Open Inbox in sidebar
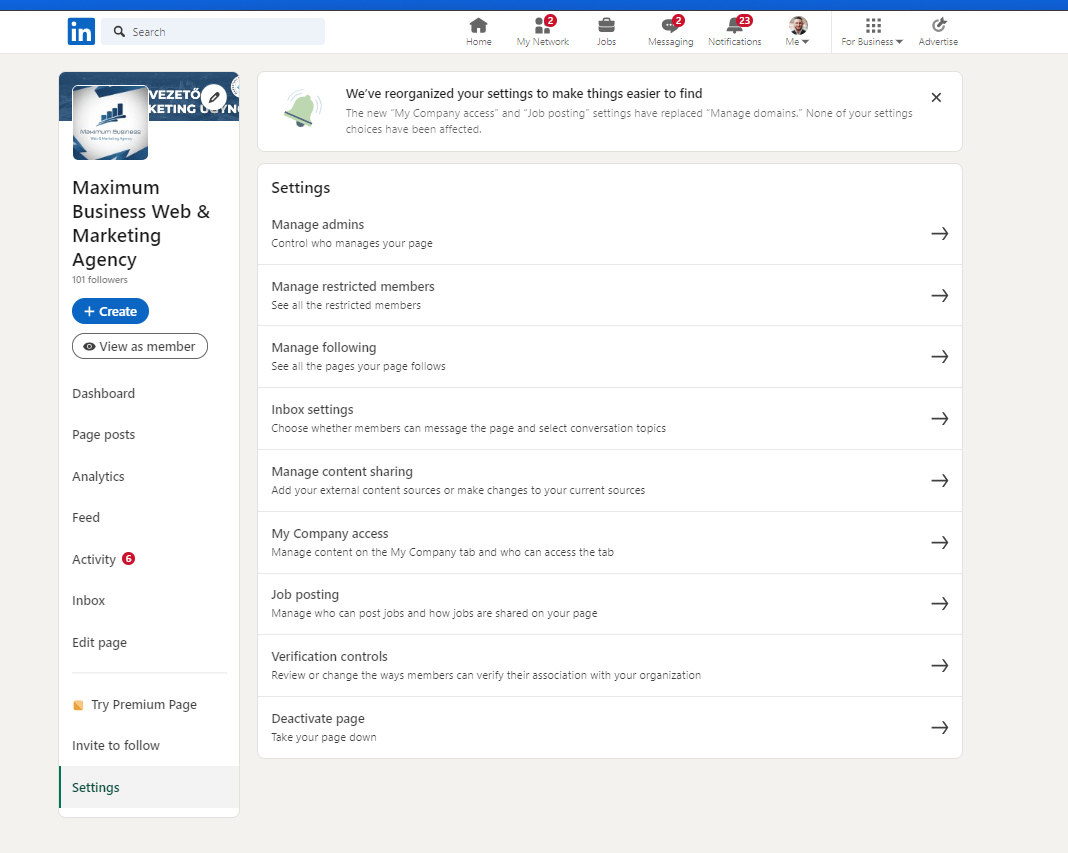This screenshot has height=853, width=1068. click(x=89, y=600)
